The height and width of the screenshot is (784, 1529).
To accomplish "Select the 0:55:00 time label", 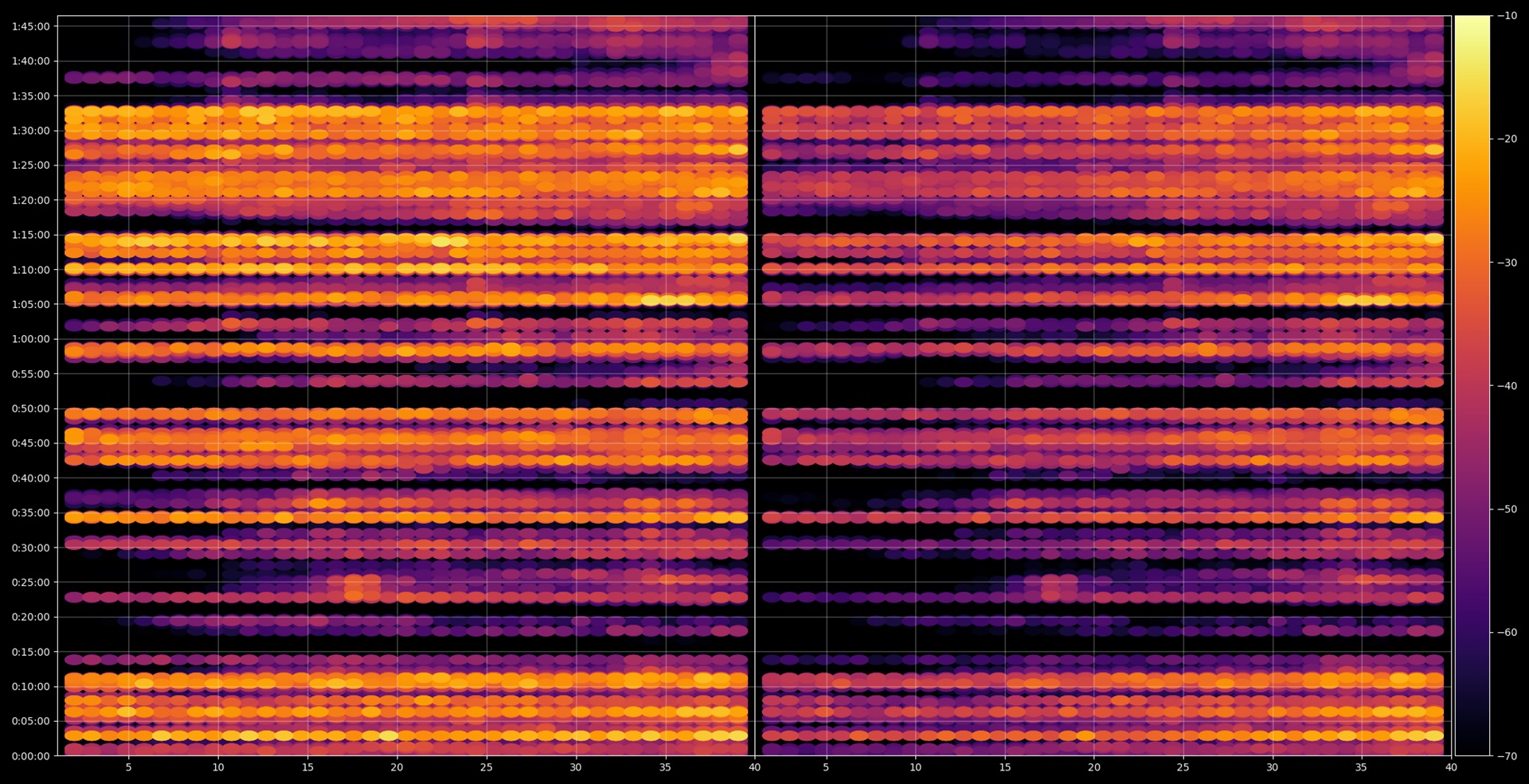I will click(30, 374).
